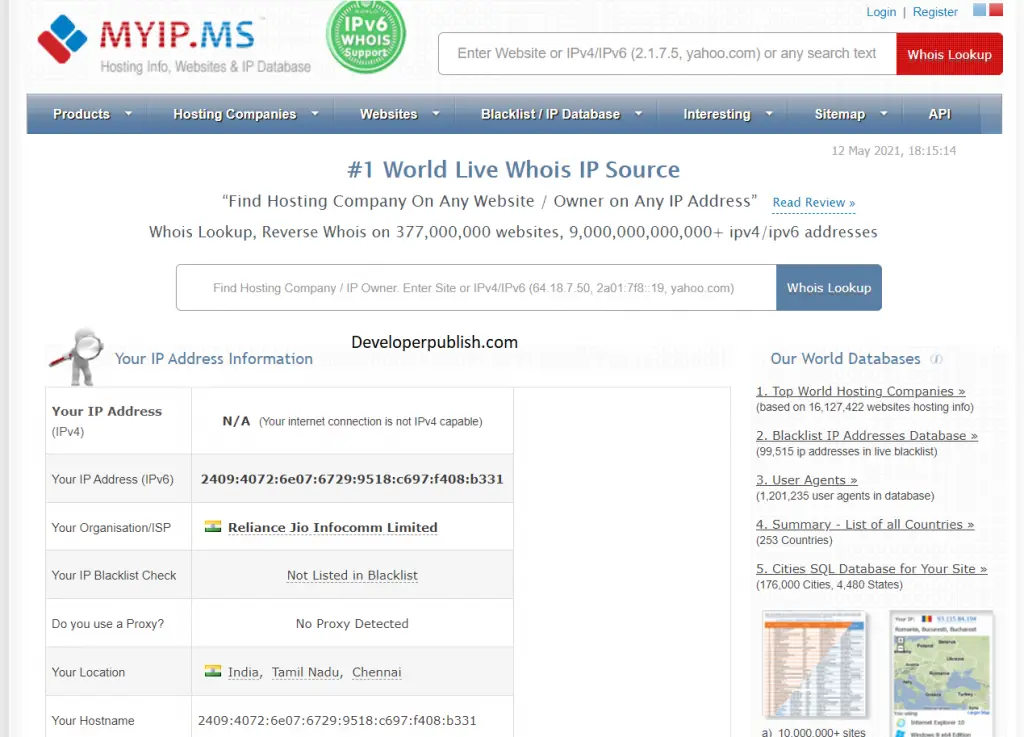Click the Login link
Viewport: 1024px width, 737px height.
click(x=881, y=12)
